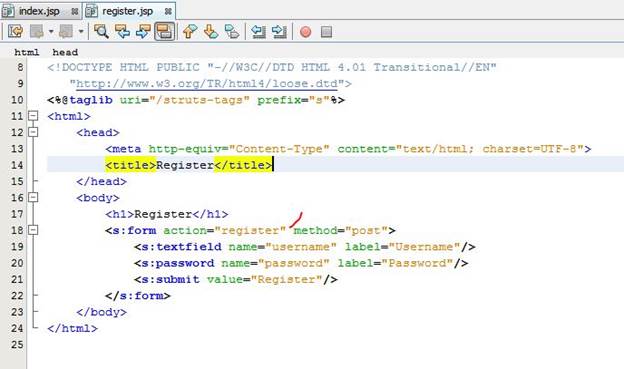
Task: Click the html breadcrumb
Action: 27,52
